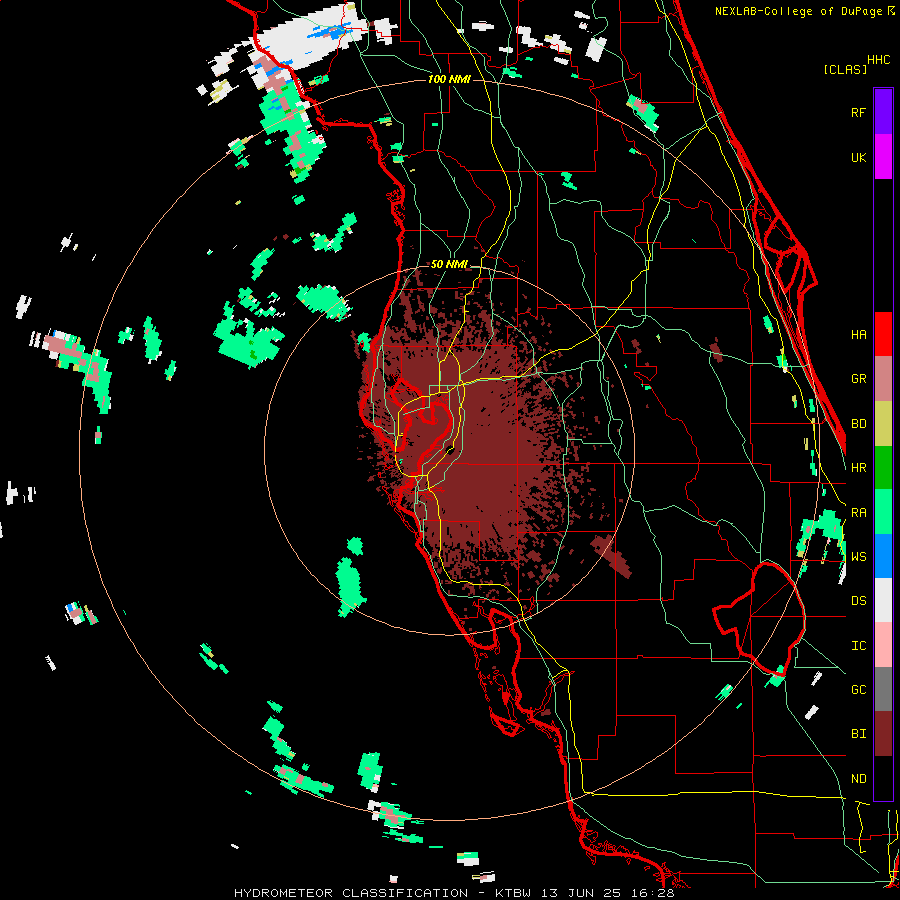Click the HR legend label

(x=858, y=468)
